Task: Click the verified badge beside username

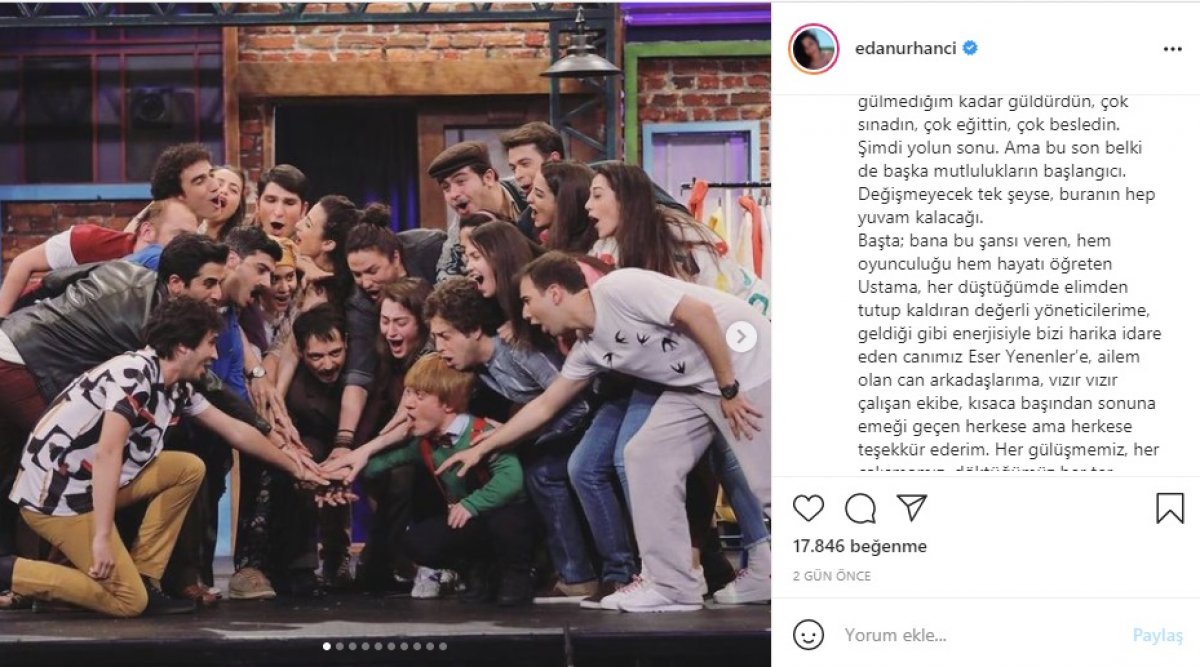Action: click(970, 48)
